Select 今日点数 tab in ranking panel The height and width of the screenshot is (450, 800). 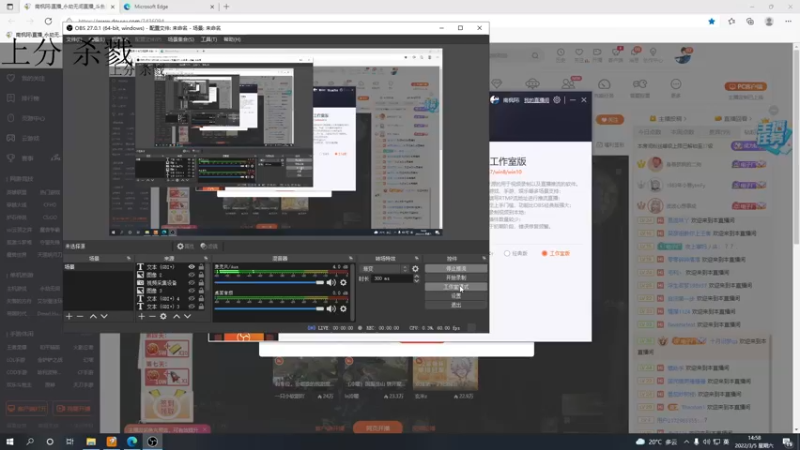pyautogui.click(x=649, y=132)
